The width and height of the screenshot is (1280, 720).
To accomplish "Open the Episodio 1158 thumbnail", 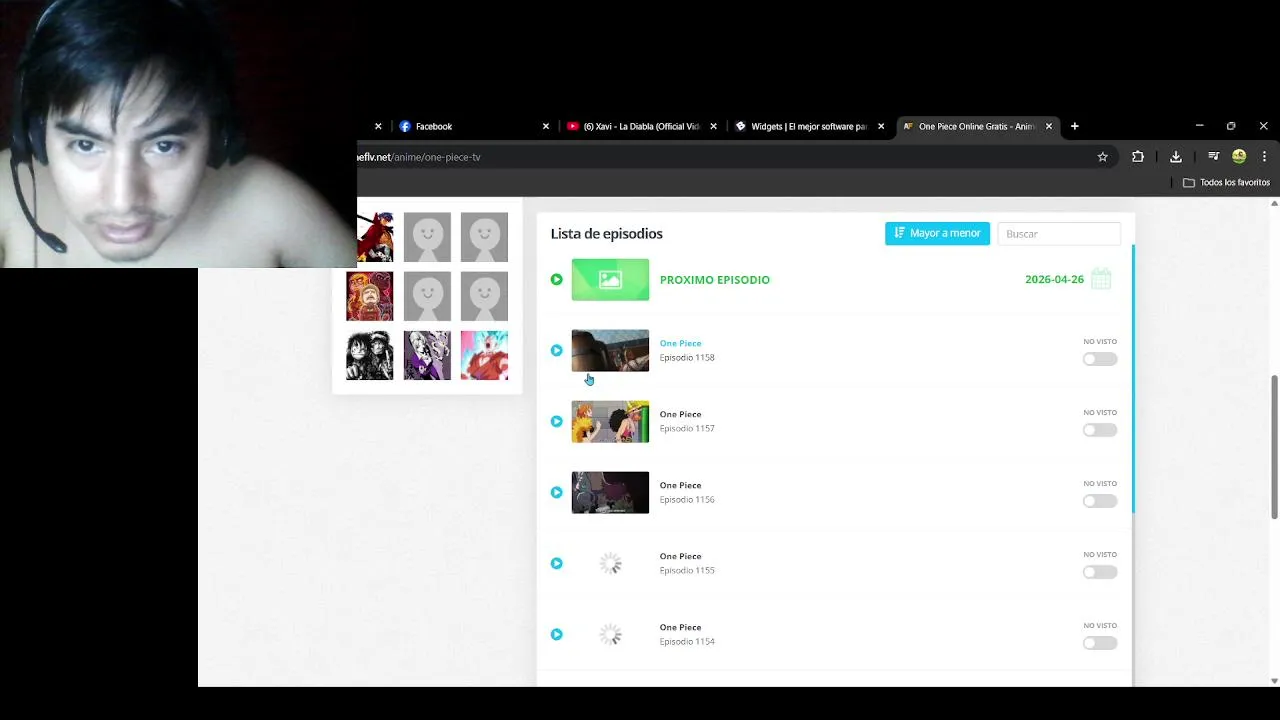I will [610, 351].
